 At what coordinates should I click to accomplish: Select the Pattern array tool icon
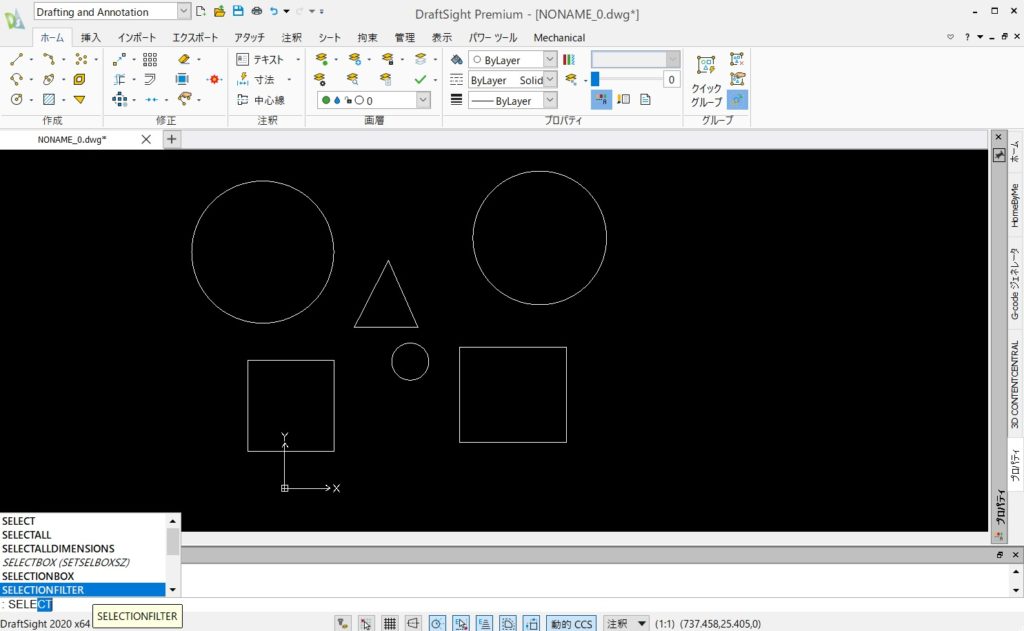tap(150, 59)
